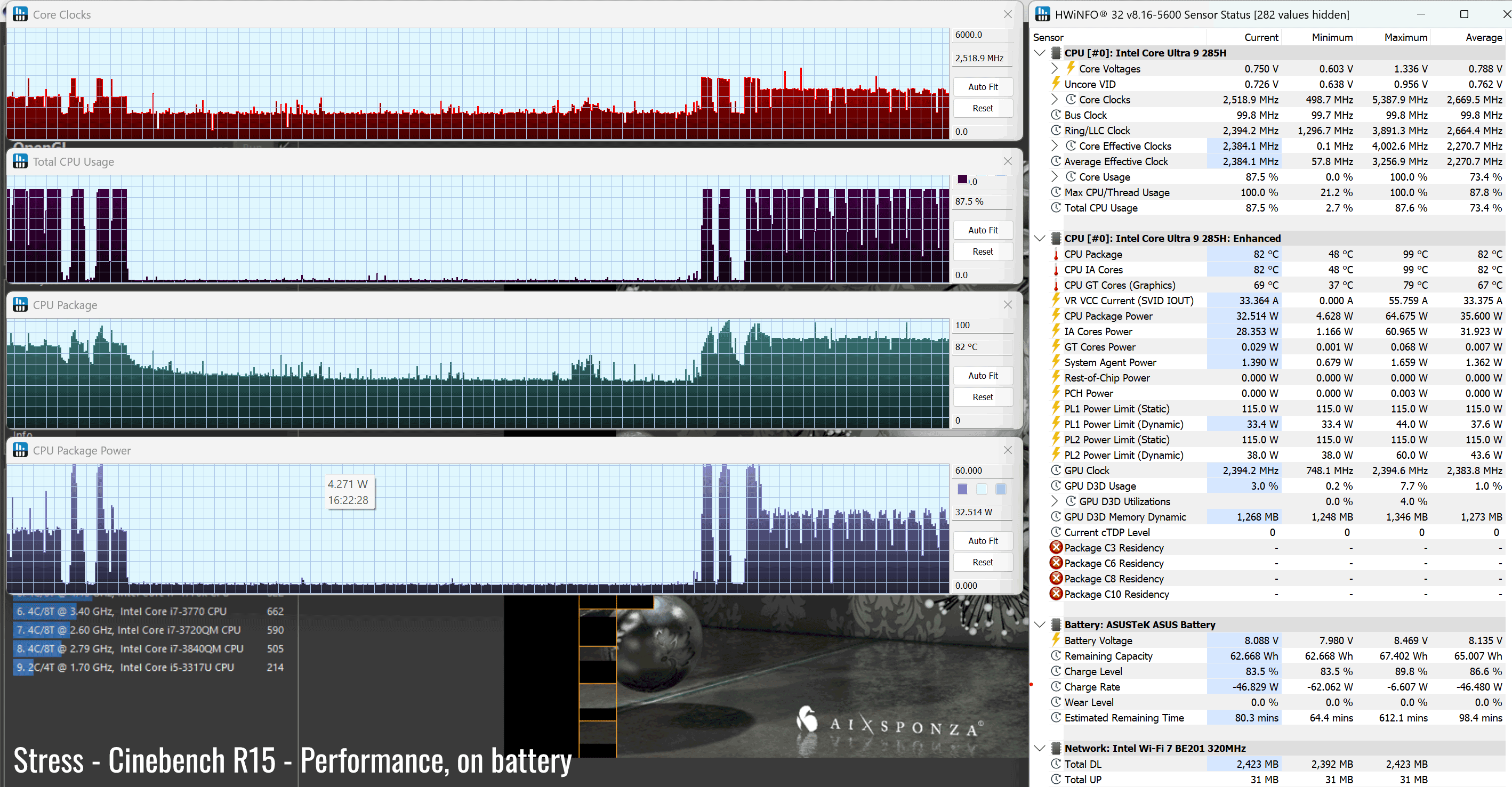Expand the Core Usage row
The width and height of the screenshot is (1512, 787).
click(1054, 177)
